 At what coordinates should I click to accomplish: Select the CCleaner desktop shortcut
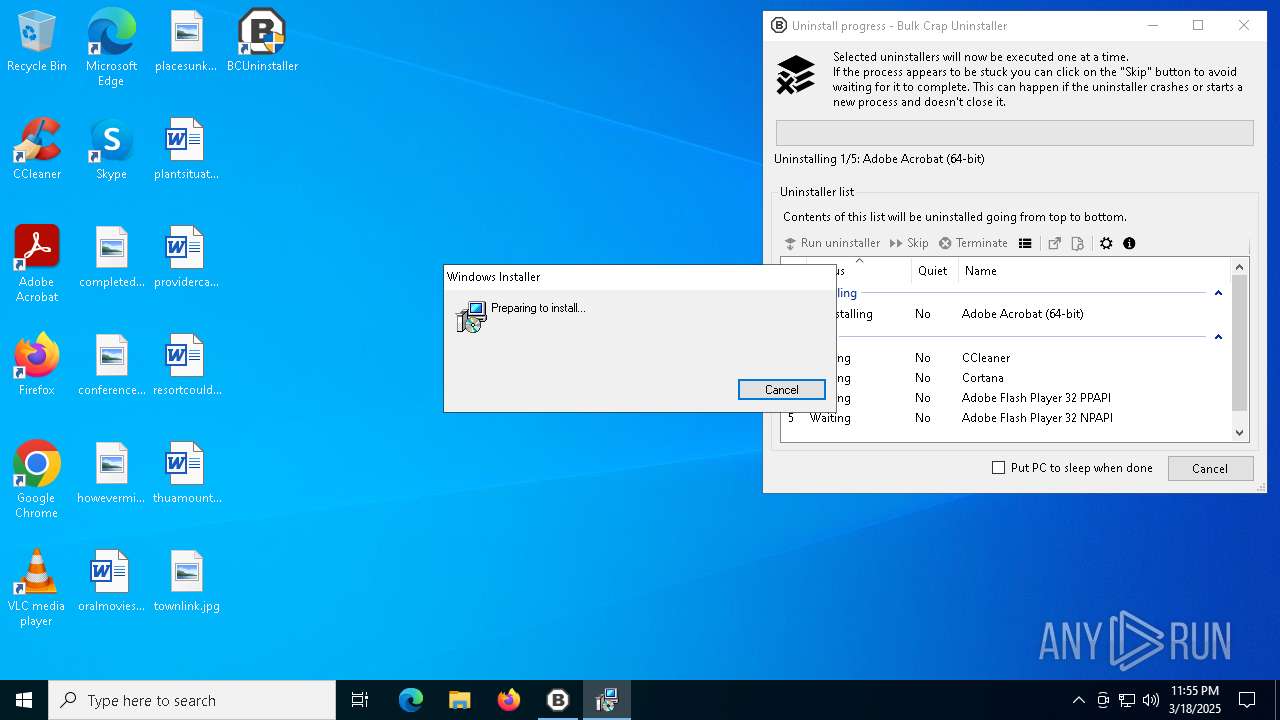click(x=37, y=150)
